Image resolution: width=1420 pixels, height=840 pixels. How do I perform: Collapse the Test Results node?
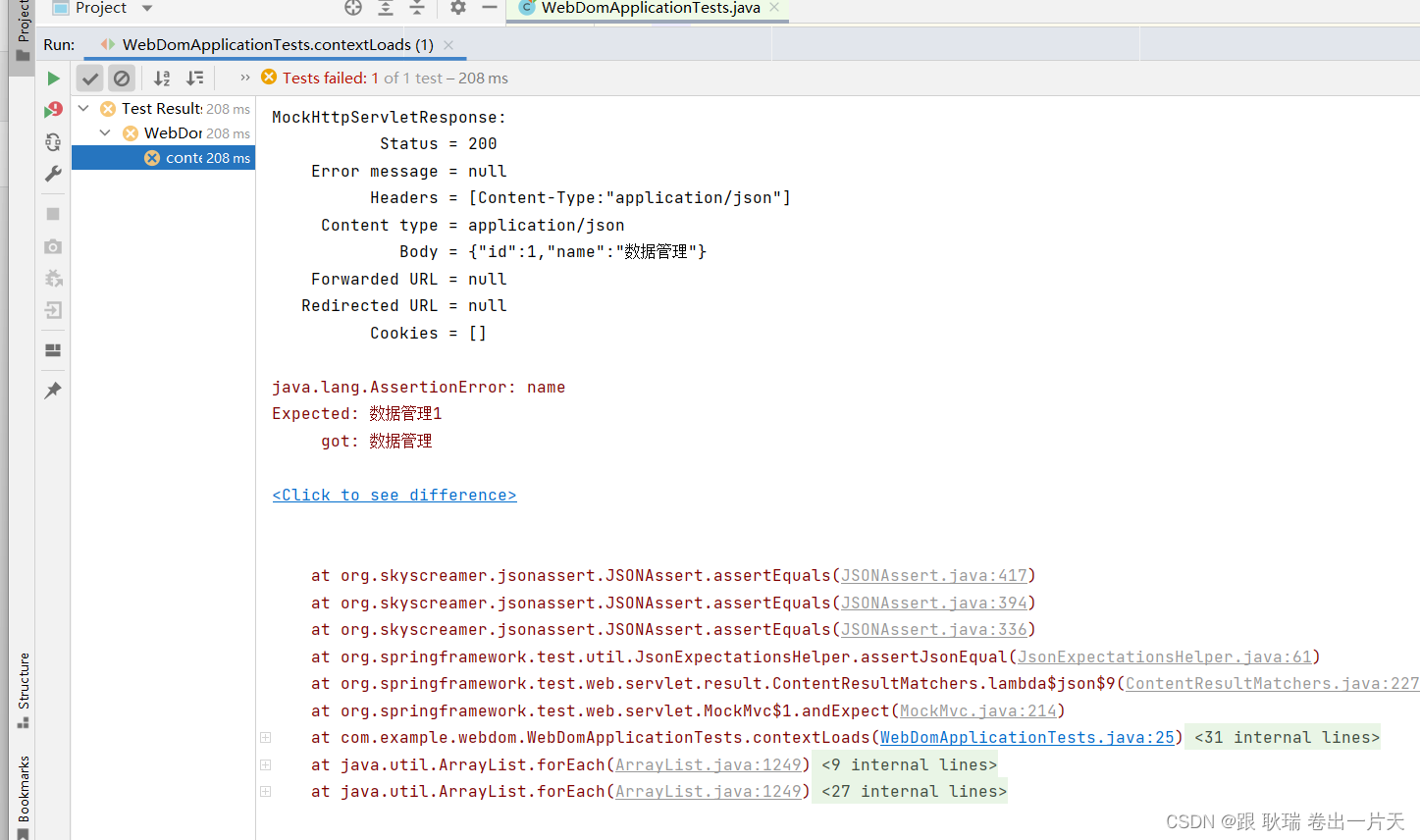coord(83,108)
